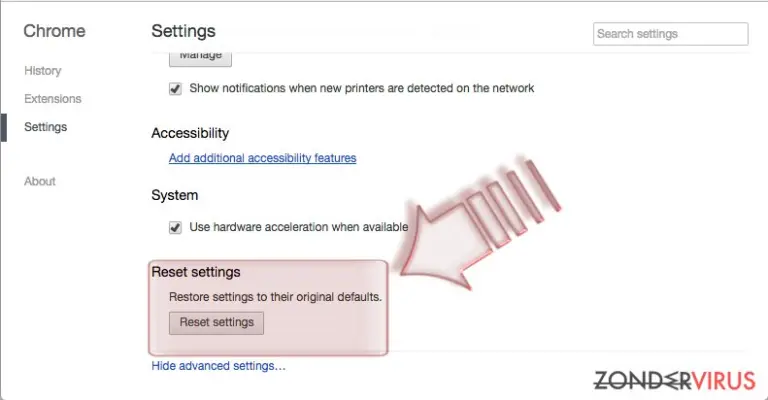Toggle the hardware acceleration checkbox
This screenshot has height=400, width=768.
click(175, 227)
